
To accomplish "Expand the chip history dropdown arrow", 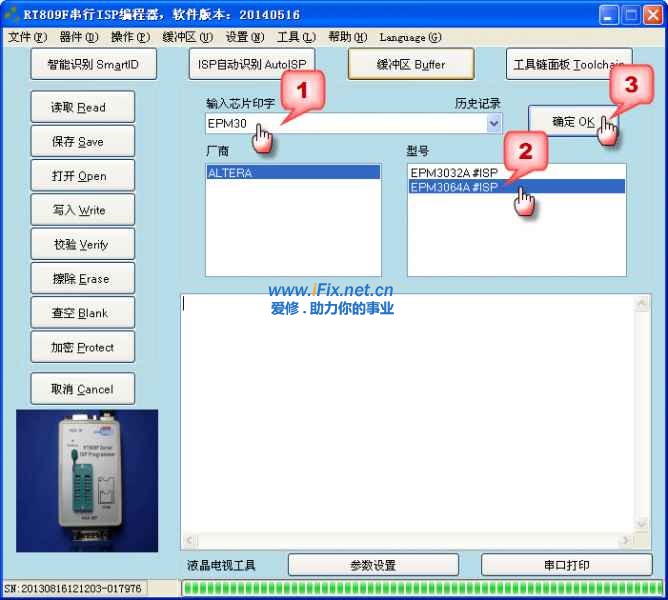I will click(x=493, y=123).
